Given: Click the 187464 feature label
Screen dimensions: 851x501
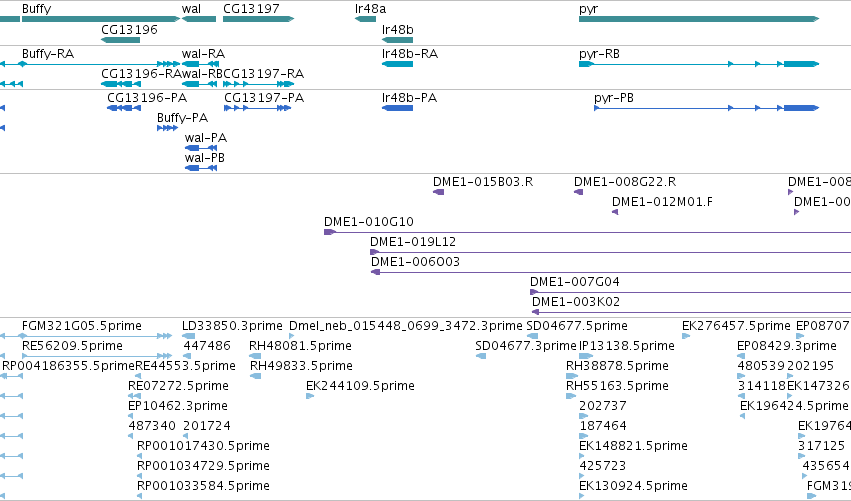Looking at the screenshot, I should click(602, 426).
